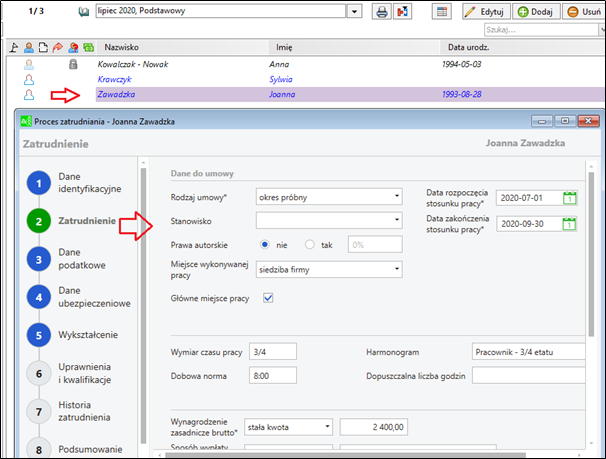The image size is (606, 459).
Task: Click the Data zakończenia date field
Action: (529, 224)
